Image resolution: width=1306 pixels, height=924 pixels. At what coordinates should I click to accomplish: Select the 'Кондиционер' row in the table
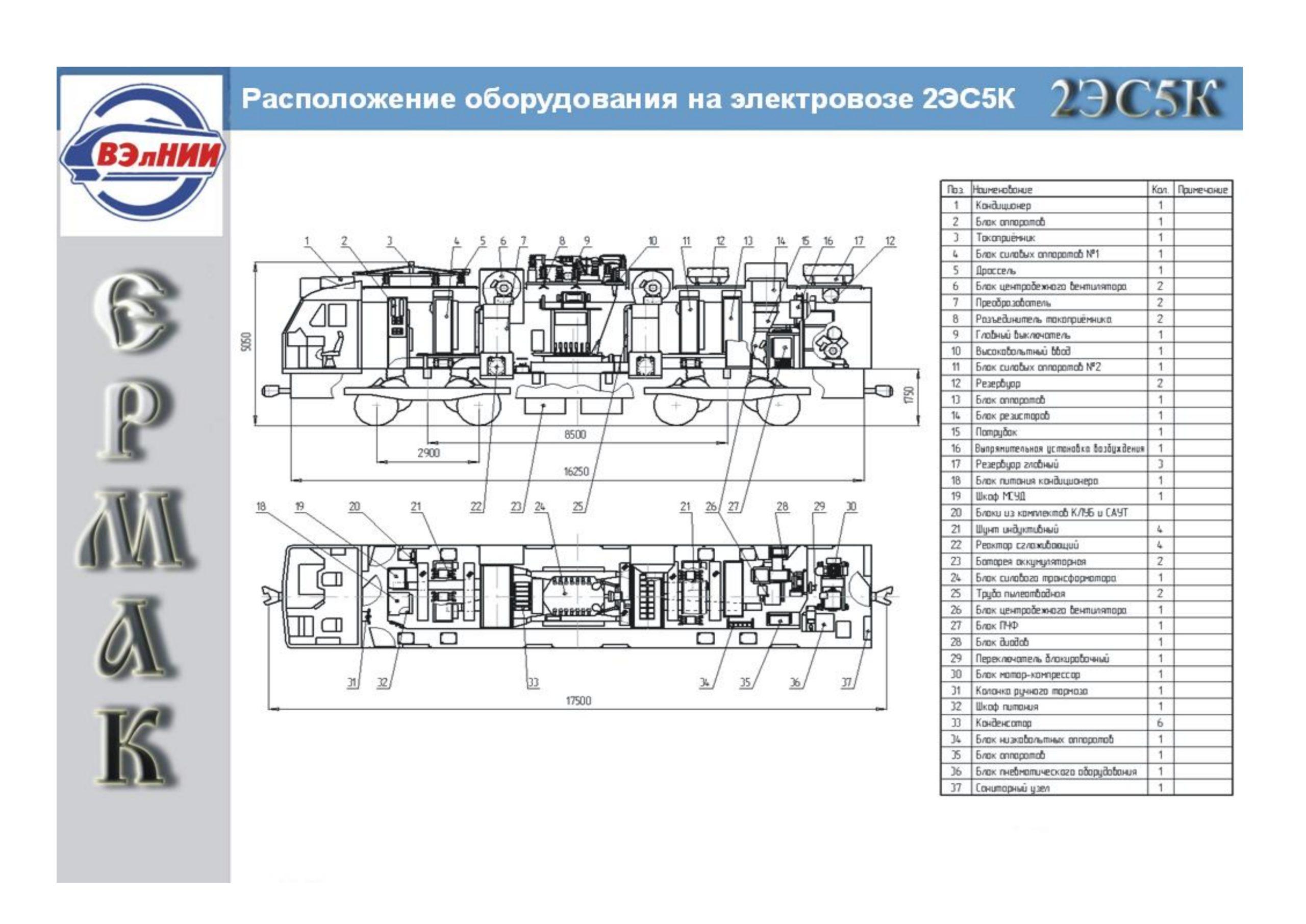(1003, 206)
